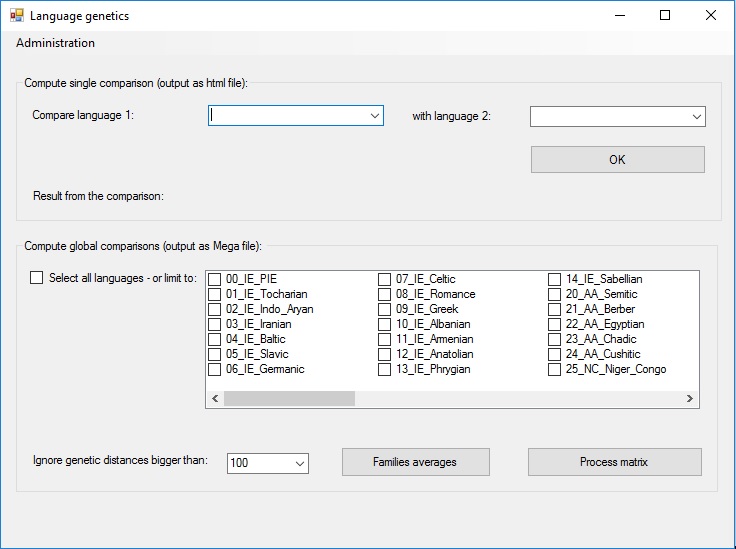Close the Language genetics window
The width and height of the screenshot is (736, 549).
point(711,15)
